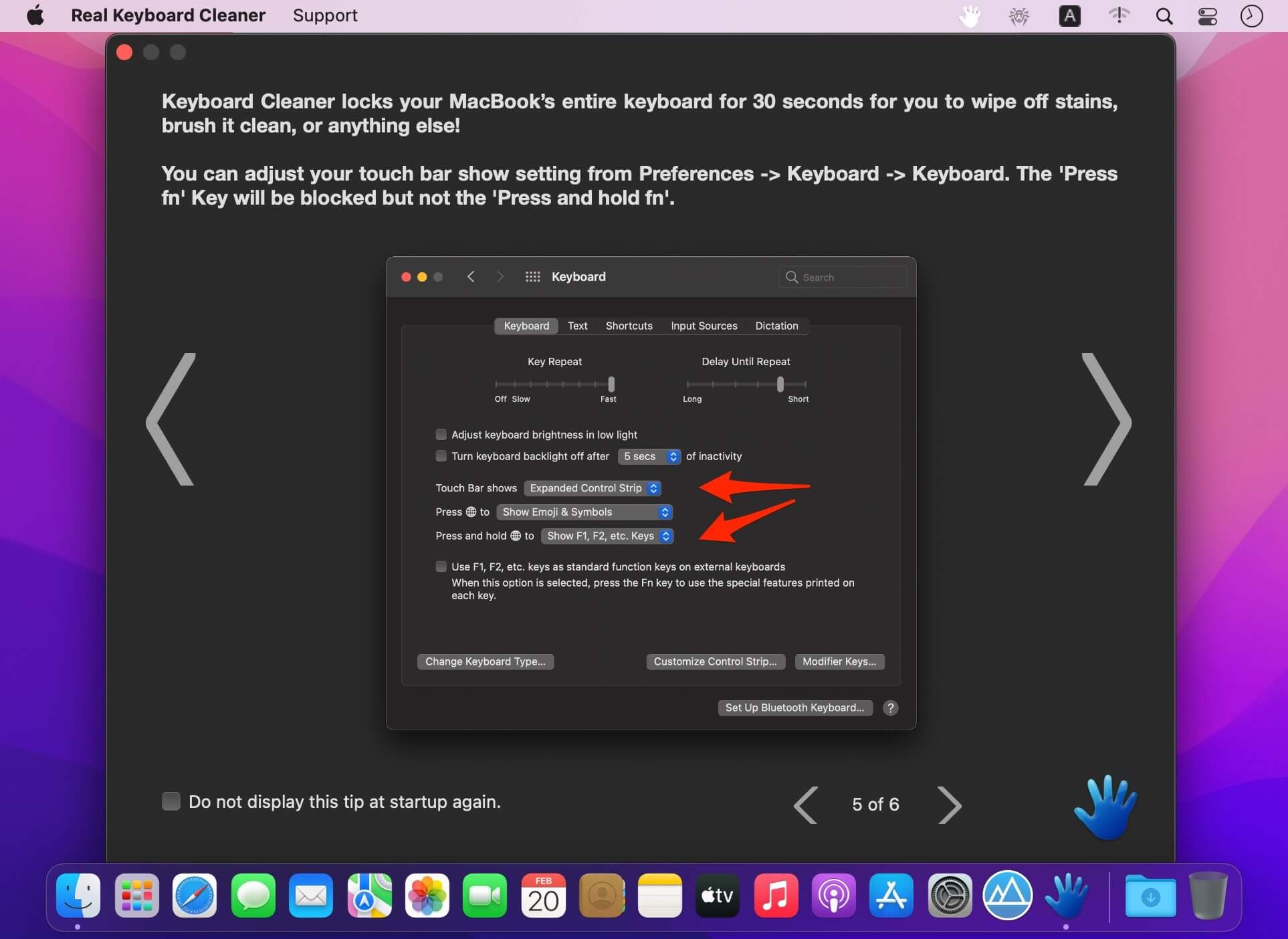Go to next tip with large right chevron
This screenshot has height=939, width=1288.
click(x=1106, y=420)
